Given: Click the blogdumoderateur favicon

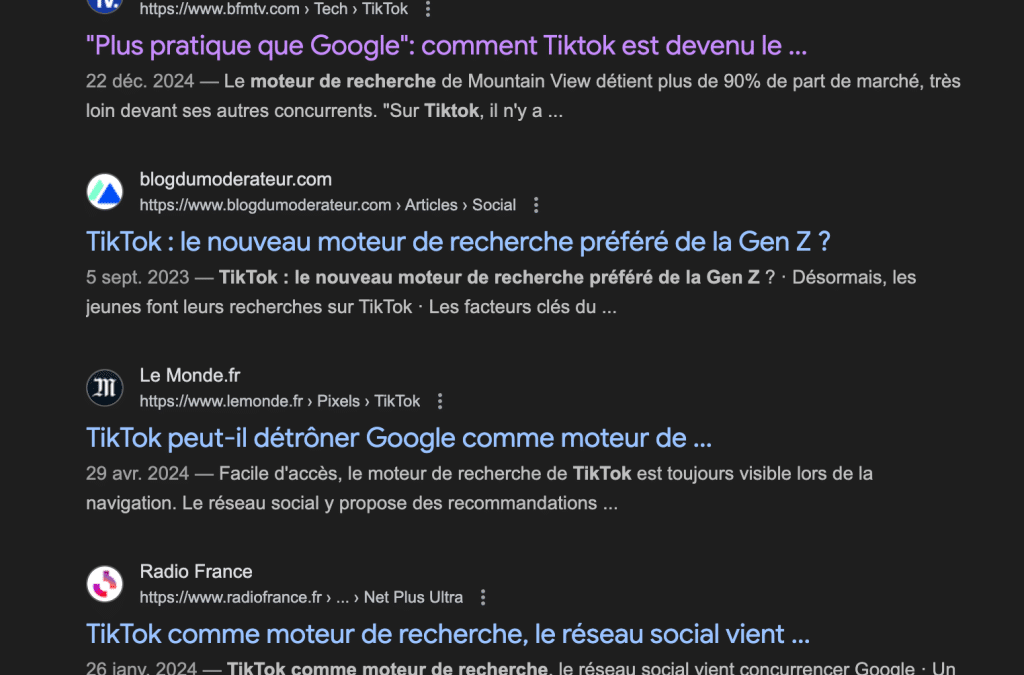Looking at the screenshot, I should click(104, 191).
